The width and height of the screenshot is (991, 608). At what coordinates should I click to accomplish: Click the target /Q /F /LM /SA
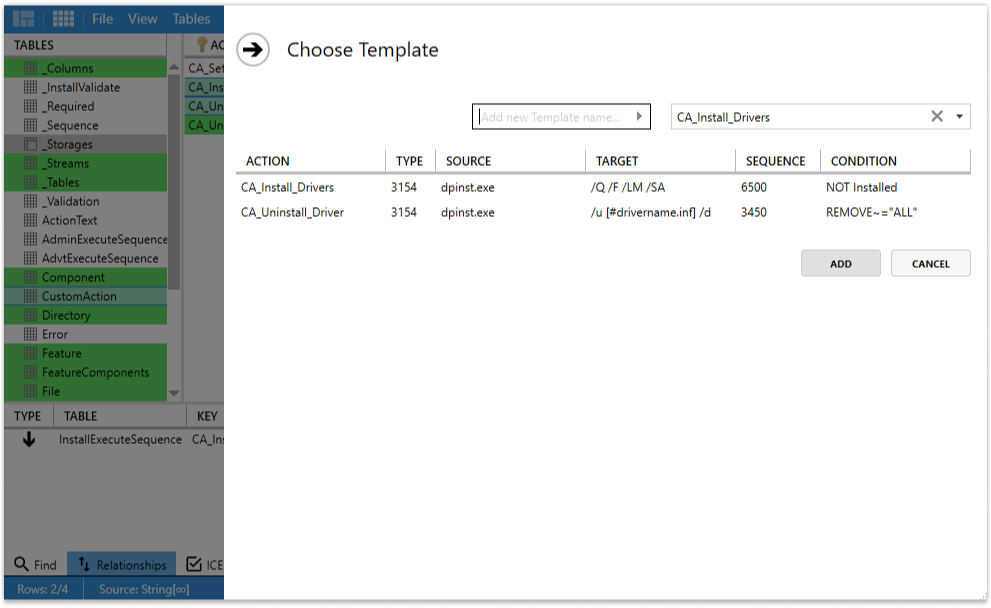[628, 187]
